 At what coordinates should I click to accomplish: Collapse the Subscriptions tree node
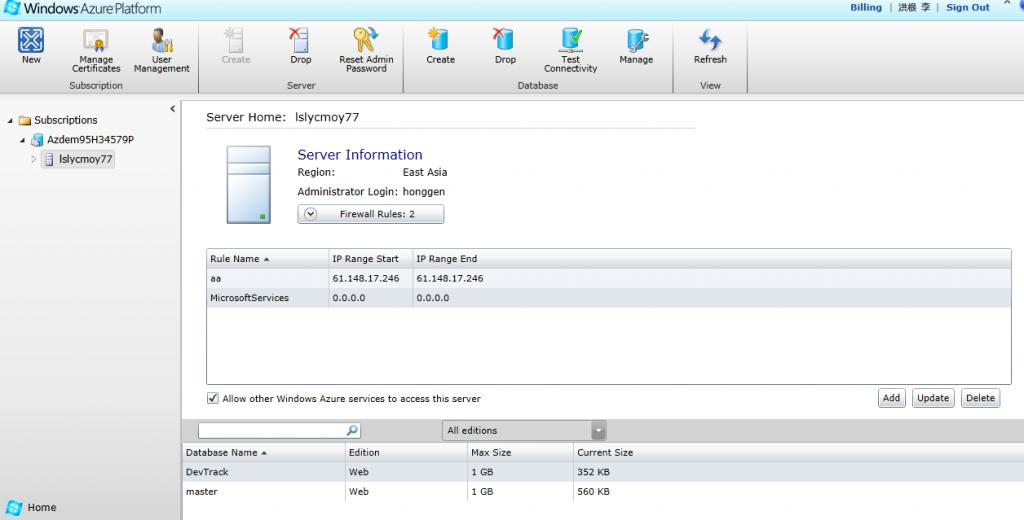tap(10, 121)
